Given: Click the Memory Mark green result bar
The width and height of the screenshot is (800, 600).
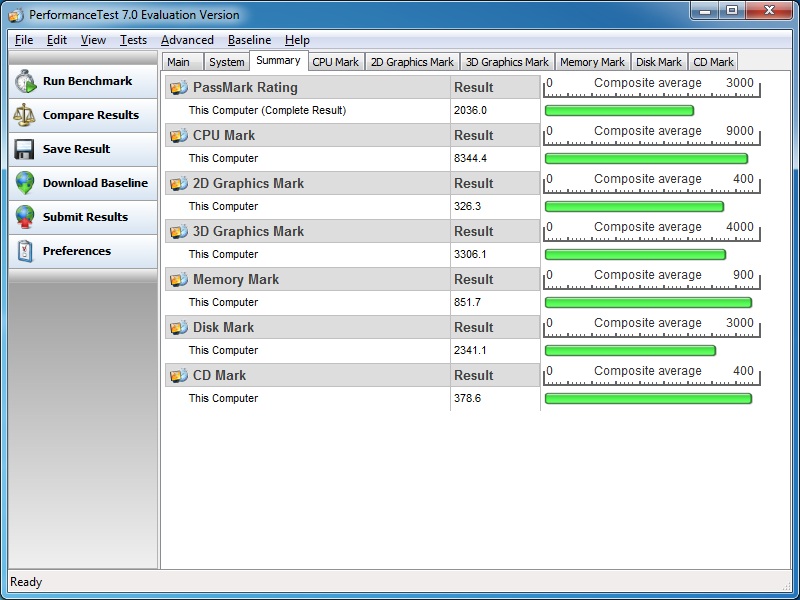Looking at the screenshot, I should [x=648, y=302].
